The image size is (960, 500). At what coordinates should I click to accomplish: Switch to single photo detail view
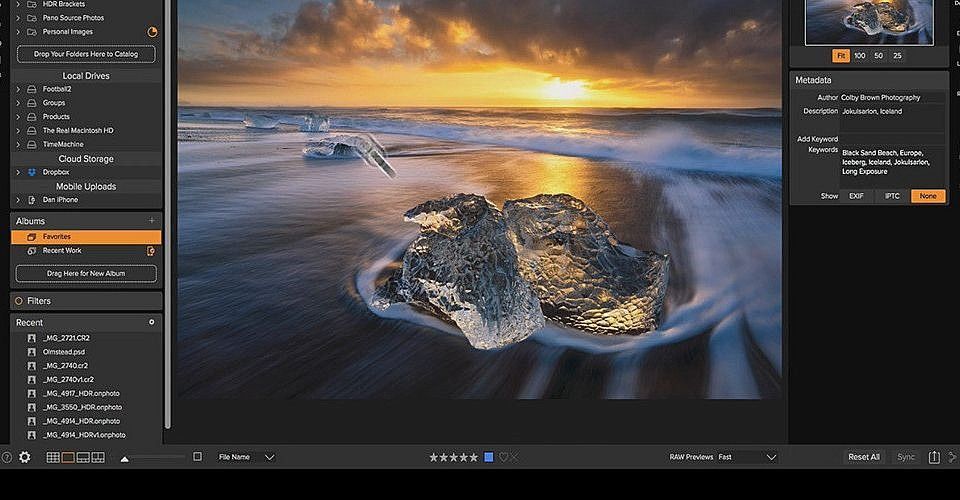(68, 457)
